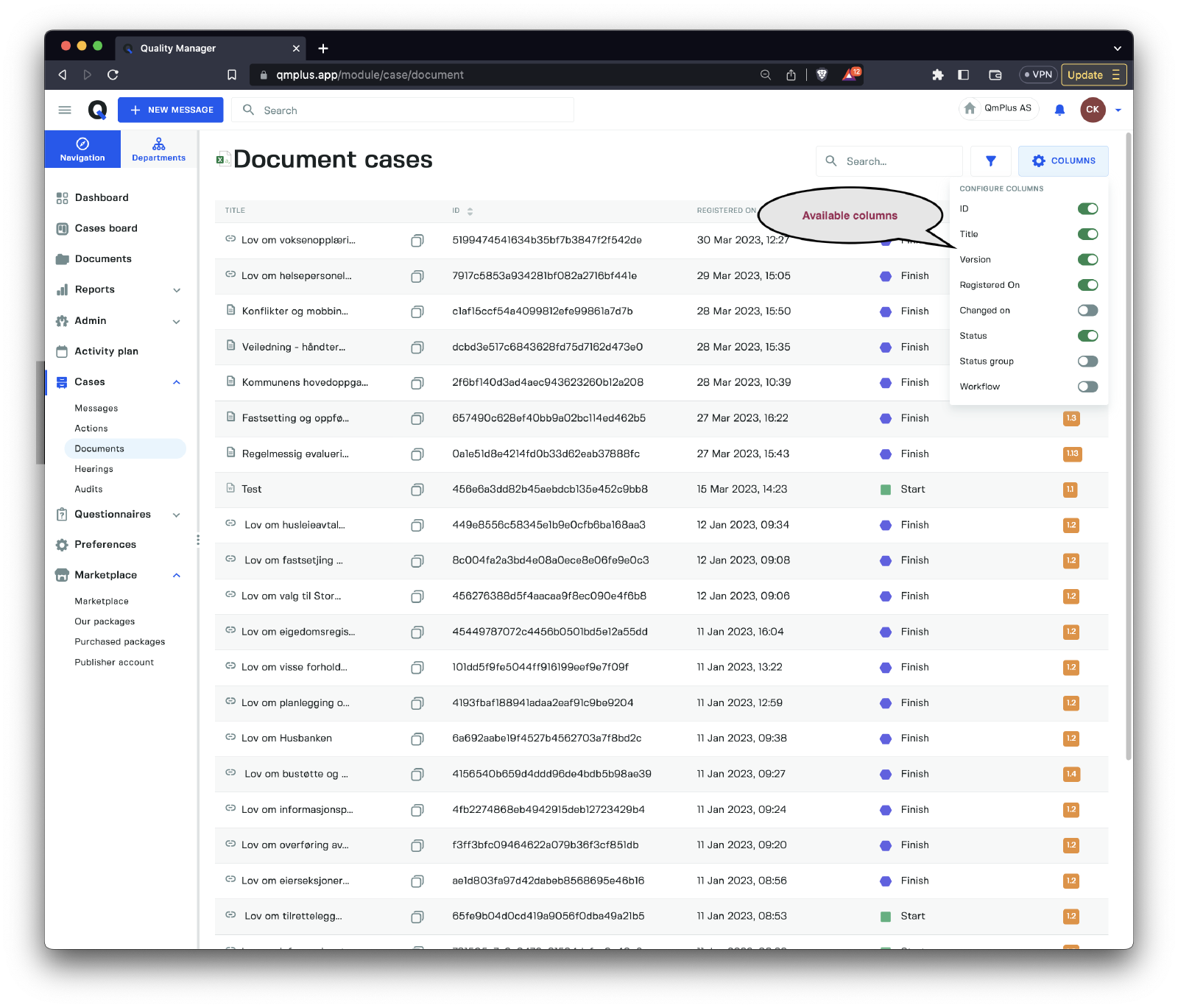Click the Excel export icon beside title
The image size is (1178, 1008).
click(x=221, y=159)
